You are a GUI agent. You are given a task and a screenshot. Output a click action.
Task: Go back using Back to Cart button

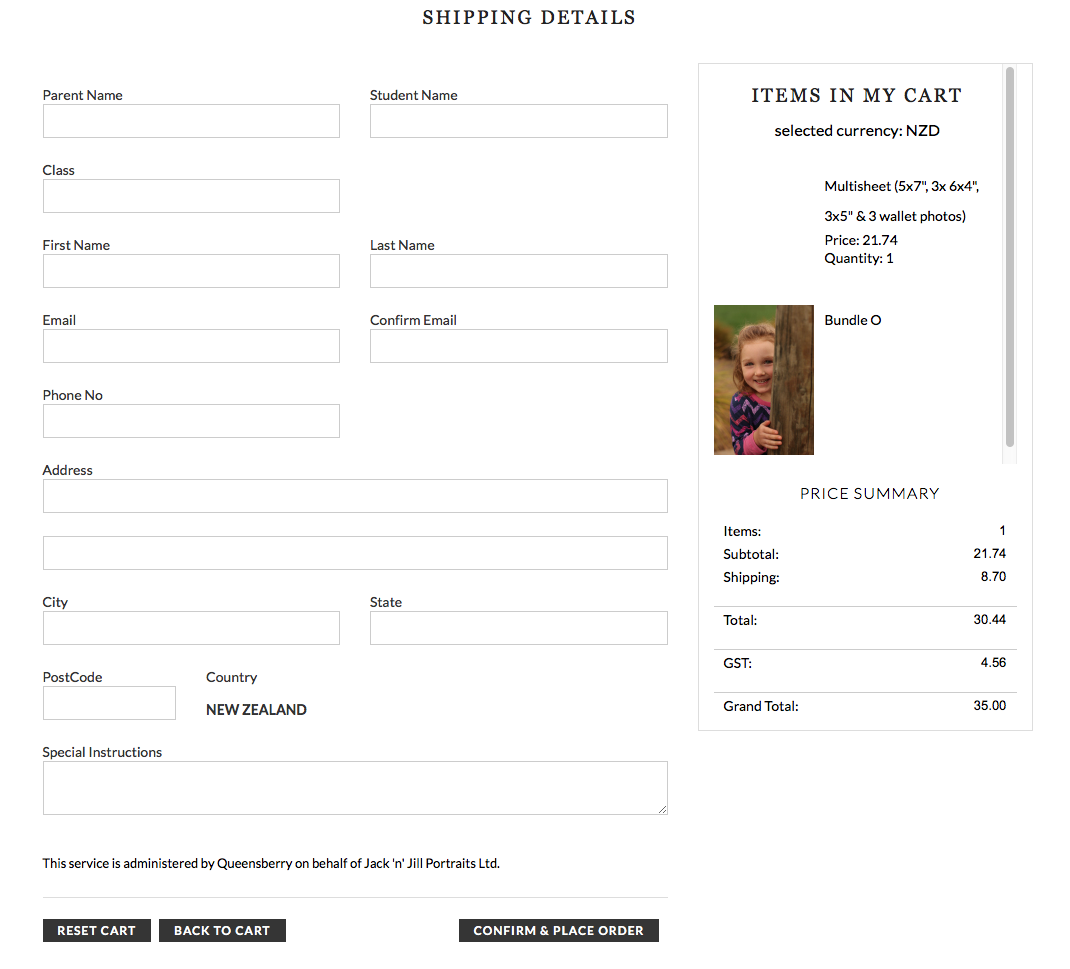pos(222,931)
